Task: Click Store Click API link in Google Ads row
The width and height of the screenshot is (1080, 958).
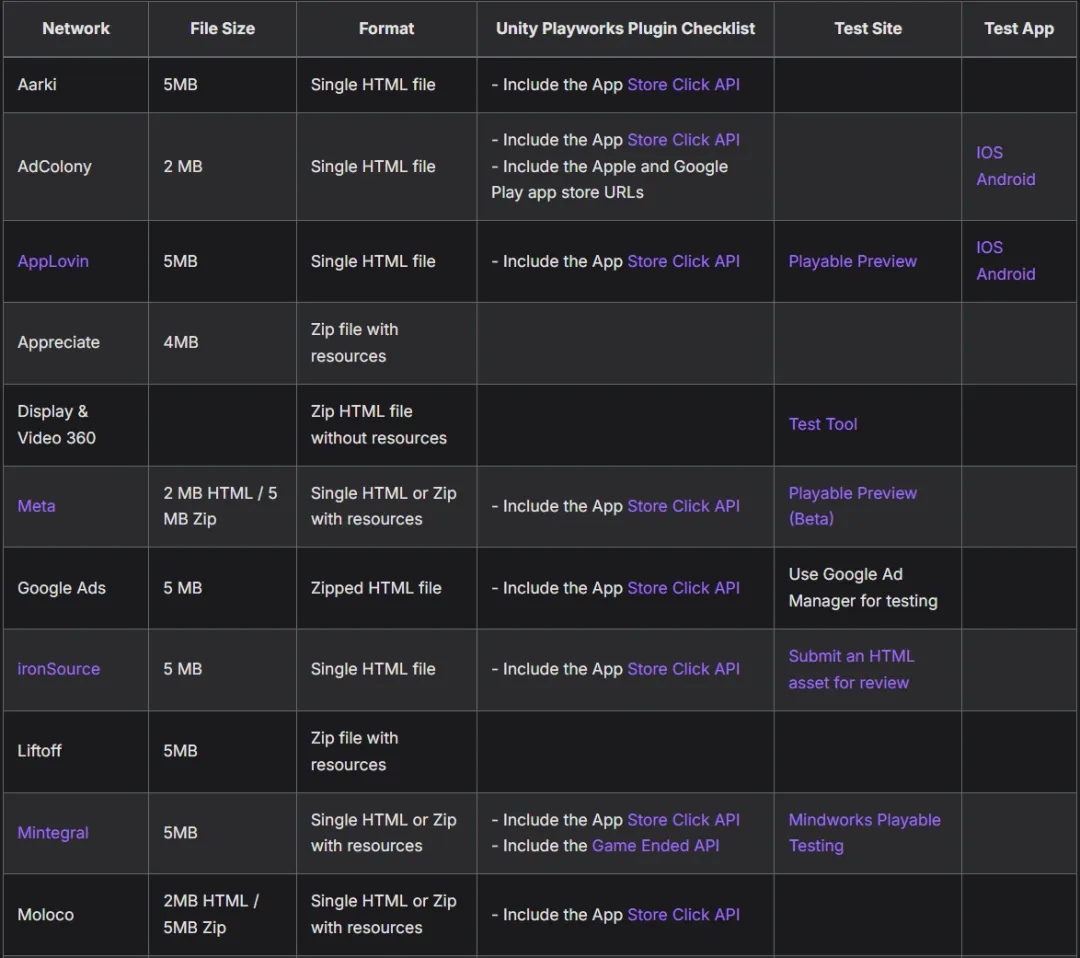Action: [x=683, y=588]
